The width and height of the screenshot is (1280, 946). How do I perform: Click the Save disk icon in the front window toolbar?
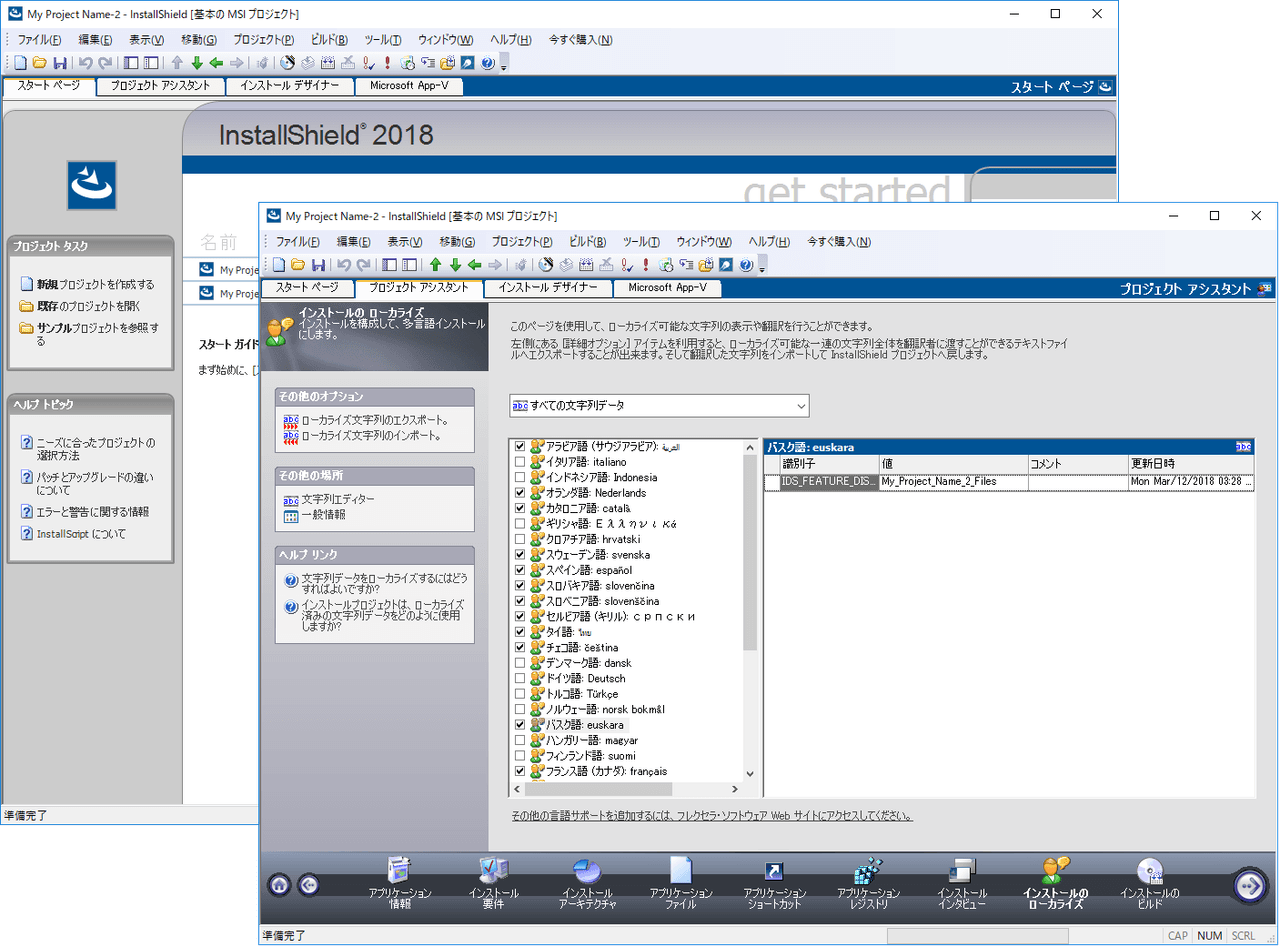coord(318,265)
